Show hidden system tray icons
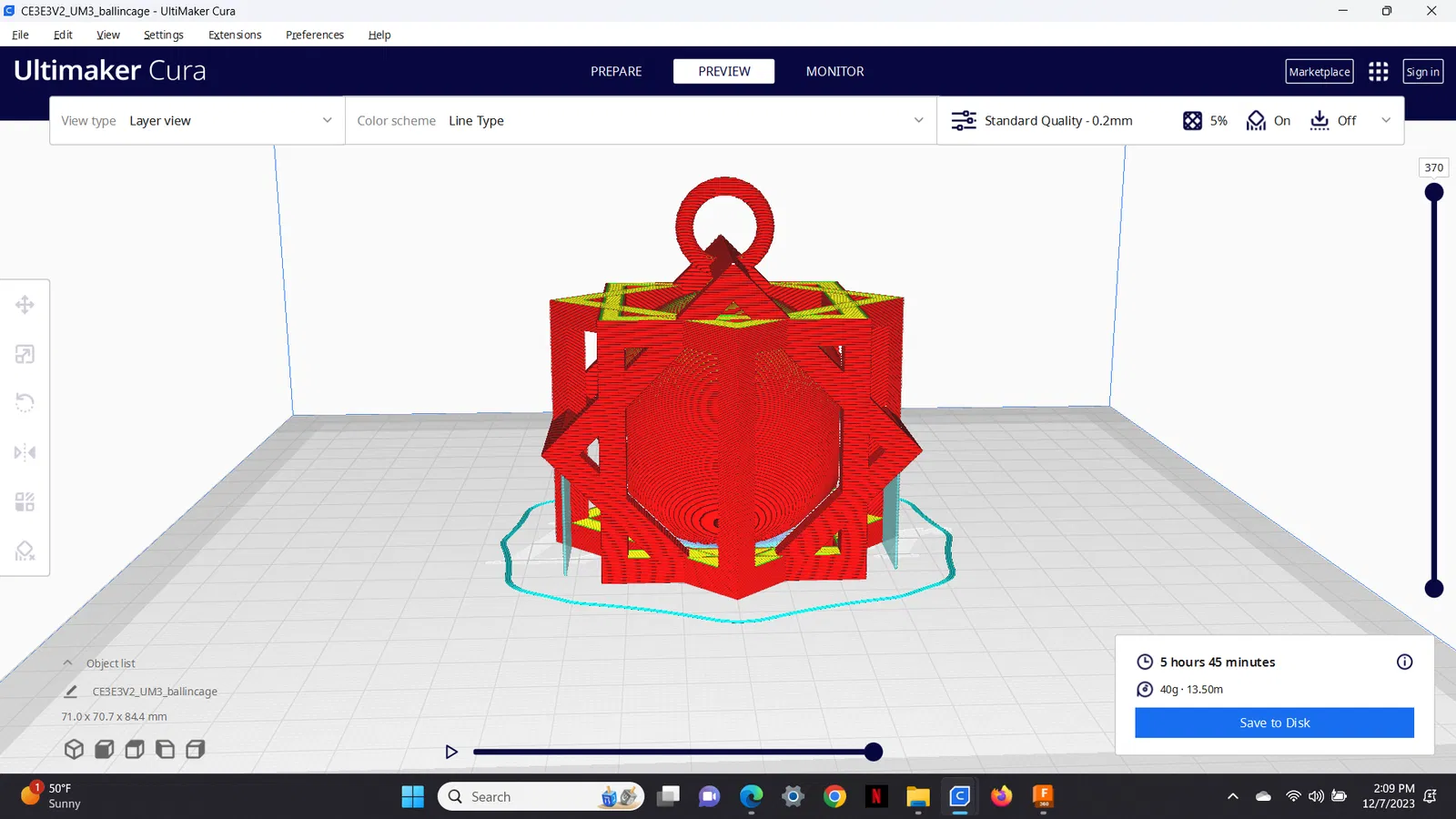Screen dimensions: 1456x819 [1233, 796]
